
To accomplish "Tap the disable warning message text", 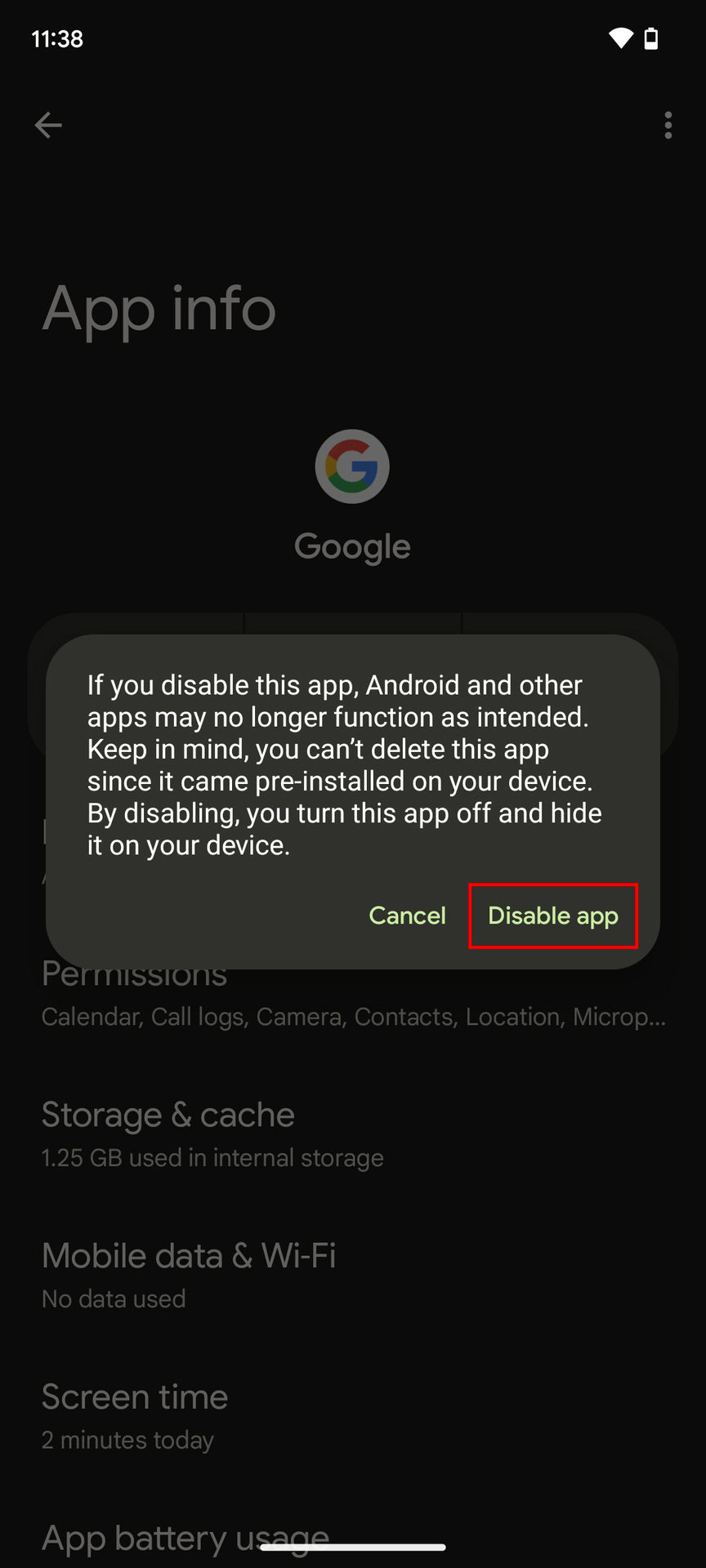I will [x=345, y=764].
